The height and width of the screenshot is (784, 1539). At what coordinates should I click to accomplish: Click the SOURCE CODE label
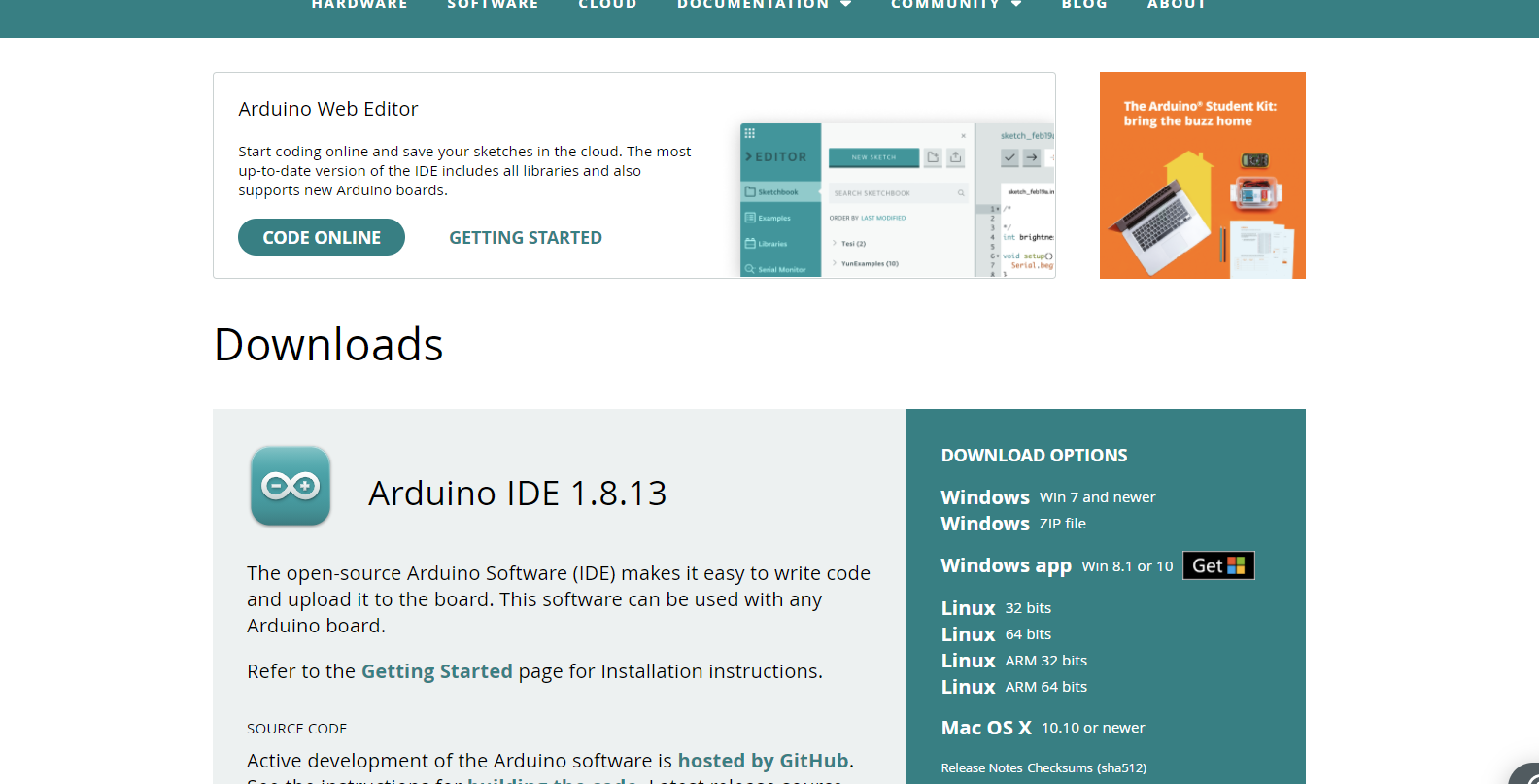pyautogui.click(x=296, y=729)
